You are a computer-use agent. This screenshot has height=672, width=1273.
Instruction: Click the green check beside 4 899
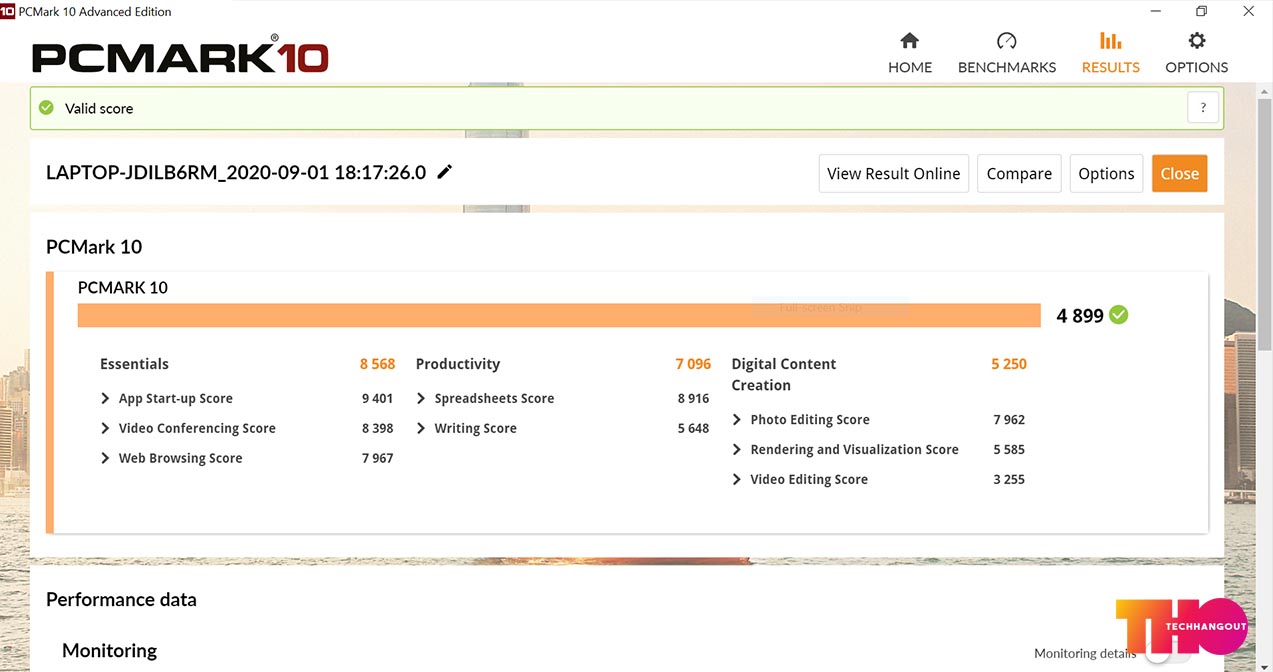1119,315
